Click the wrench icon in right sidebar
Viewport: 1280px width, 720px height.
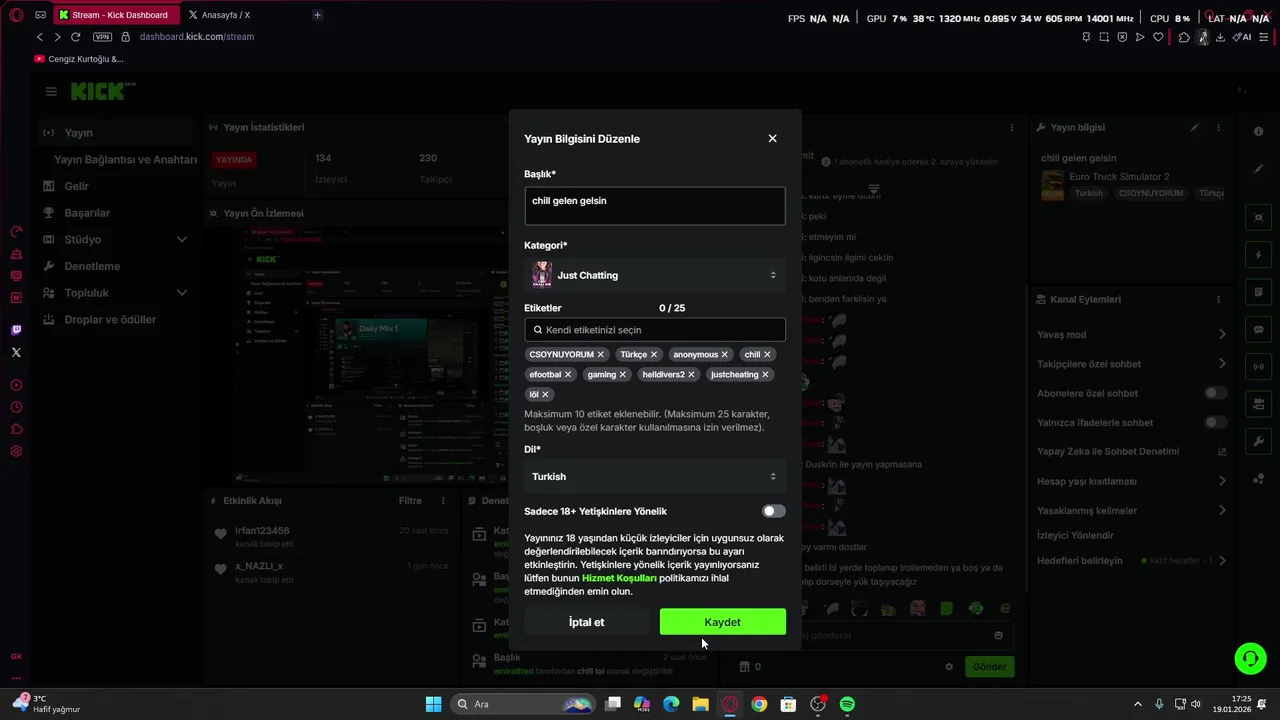[x=1259, y=441]
